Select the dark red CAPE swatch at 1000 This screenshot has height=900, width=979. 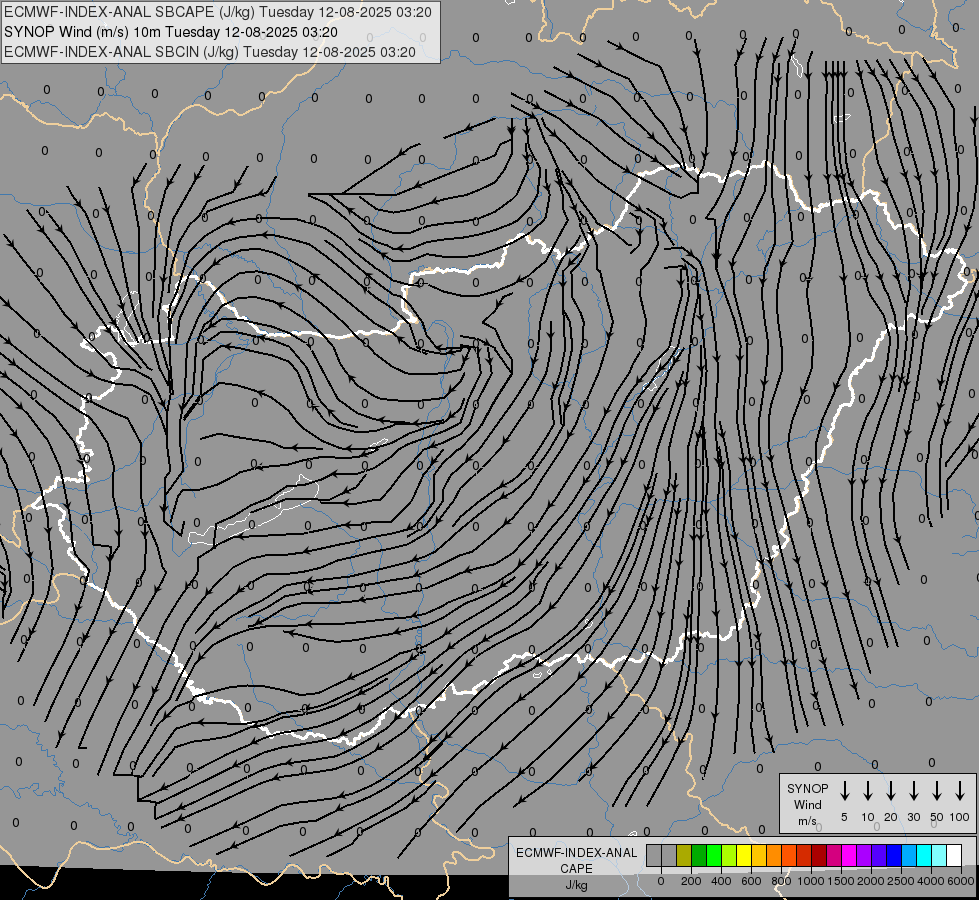pyautogui.click(x=820, y=855)
